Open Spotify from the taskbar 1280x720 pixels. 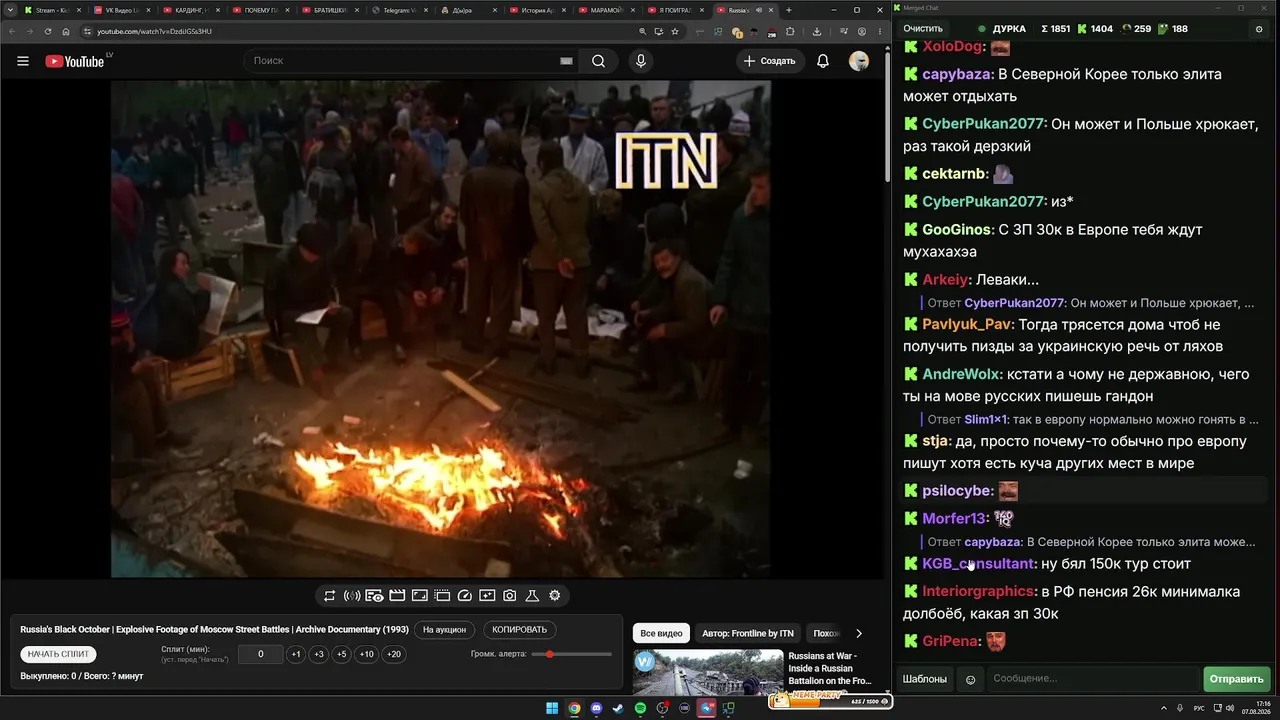(641, 708)
